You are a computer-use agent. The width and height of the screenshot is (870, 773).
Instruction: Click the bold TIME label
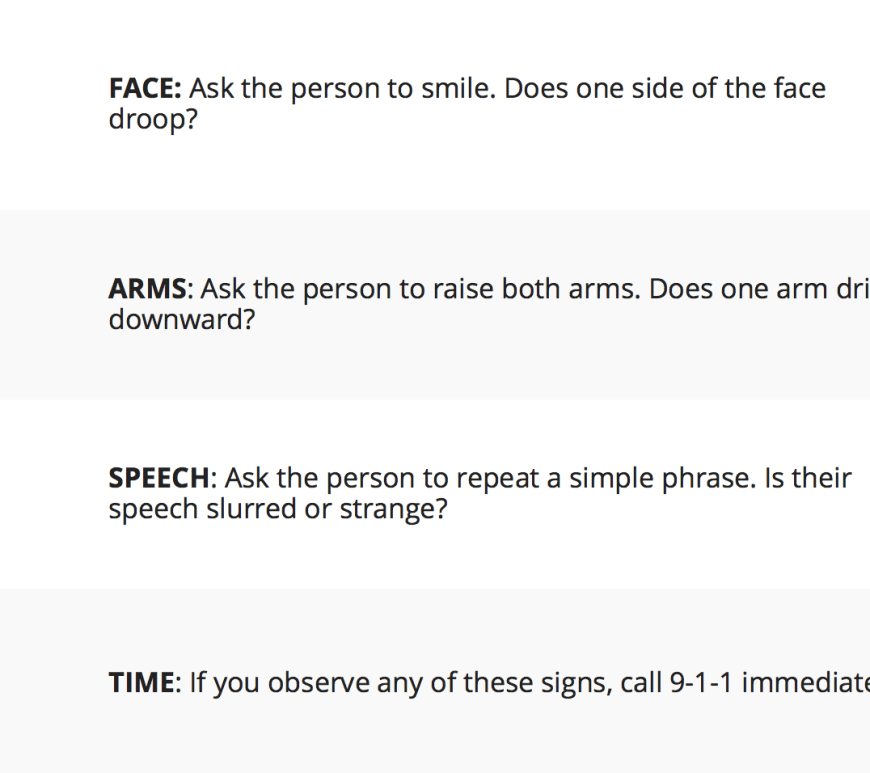point(141,683)
